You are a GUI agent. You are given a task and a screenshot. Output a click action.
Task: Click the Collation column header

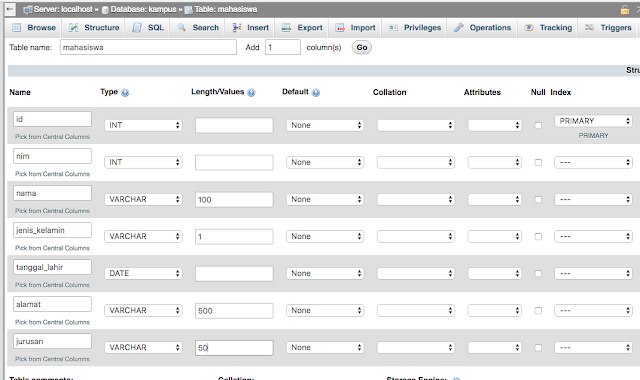[x=389, y=92]
